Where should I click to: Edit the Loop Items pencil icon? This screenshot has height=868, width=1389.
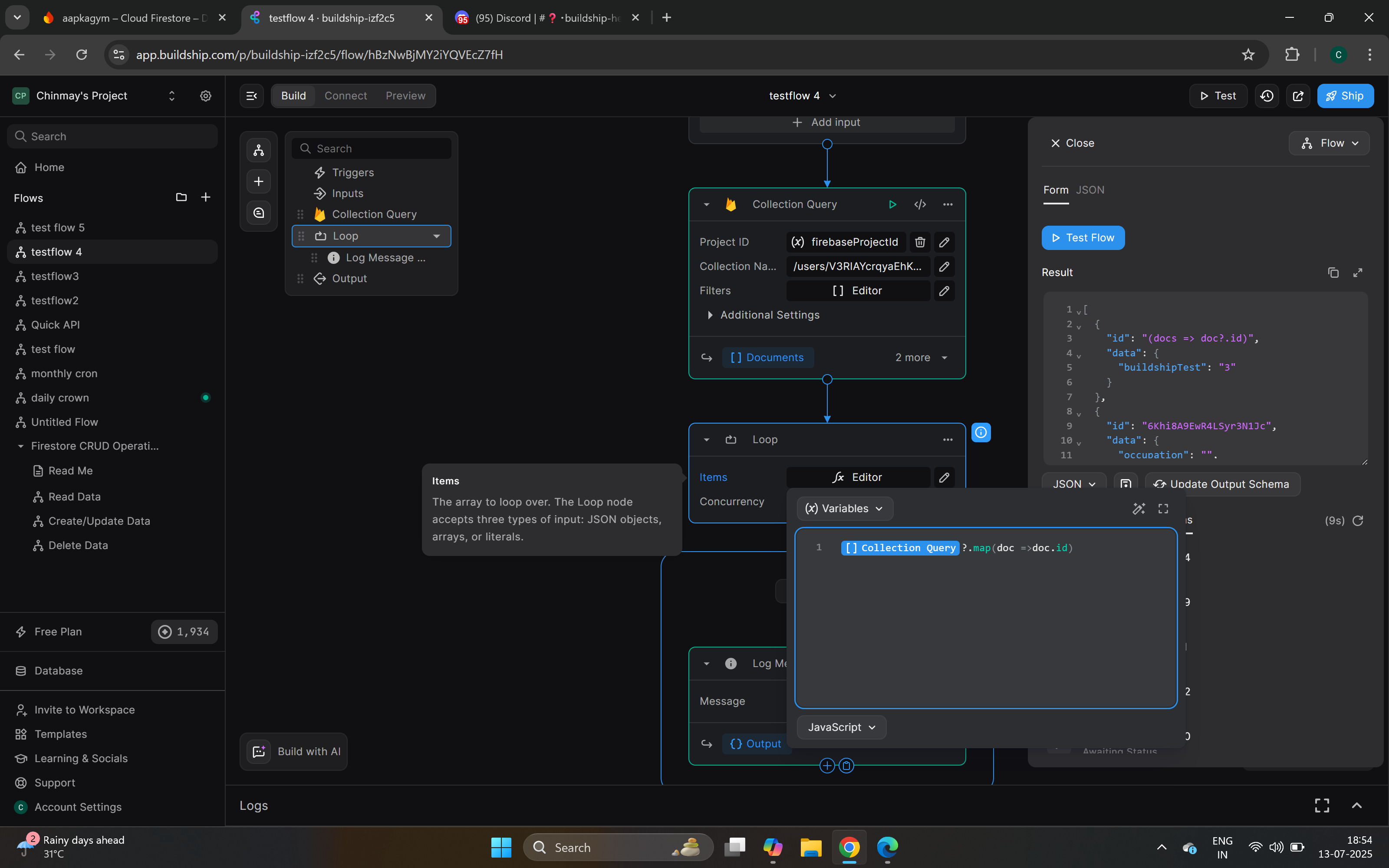click(x=944, y=478)
